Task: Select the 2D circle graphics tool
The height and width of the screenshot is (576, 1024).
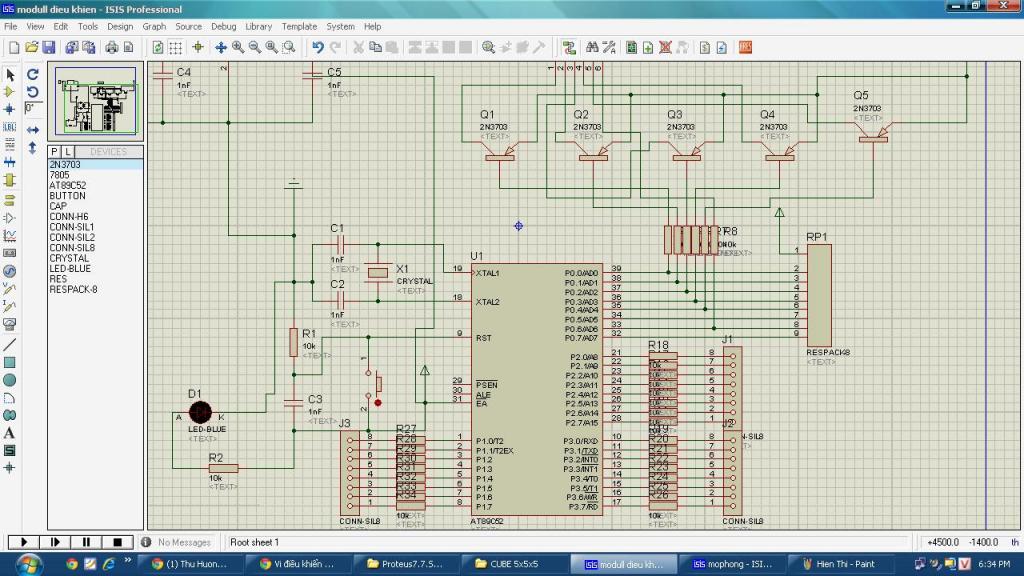Action: click(10, 380)
